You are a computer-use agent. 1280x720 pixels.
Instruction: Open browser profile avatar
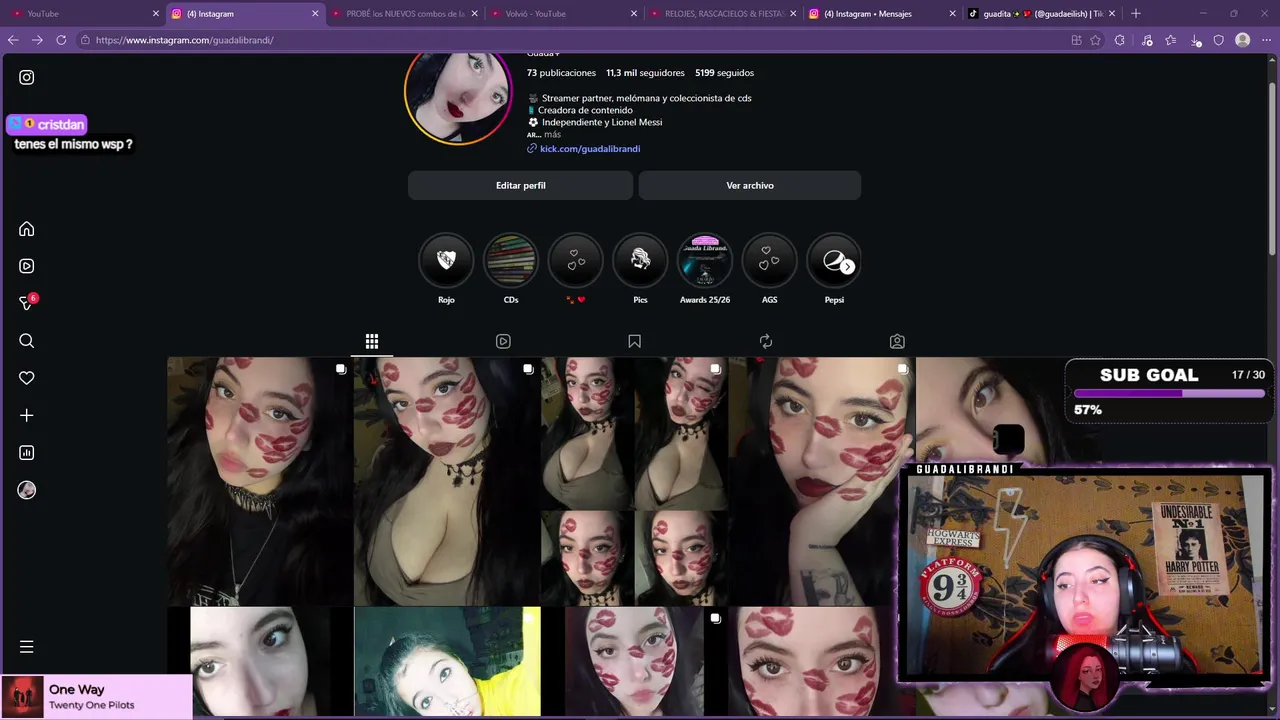pyautogui.click(x=1243, y=40)
